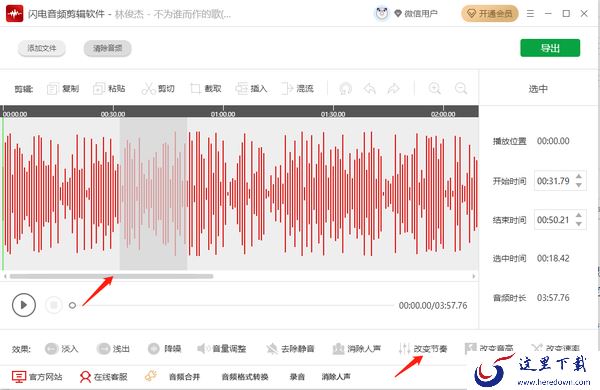Apply the 降噪 noise reduction effect
Image resolution: width=600 pixels, height=390 pixels.
[165, 349]
